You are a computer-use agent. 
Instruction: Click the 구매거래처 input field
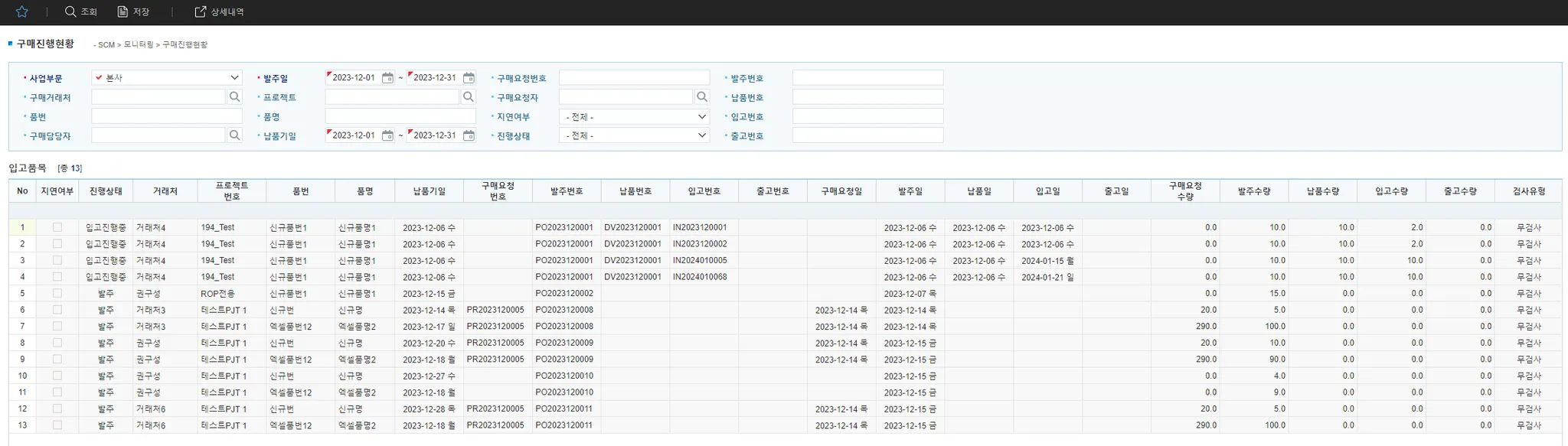158,97
